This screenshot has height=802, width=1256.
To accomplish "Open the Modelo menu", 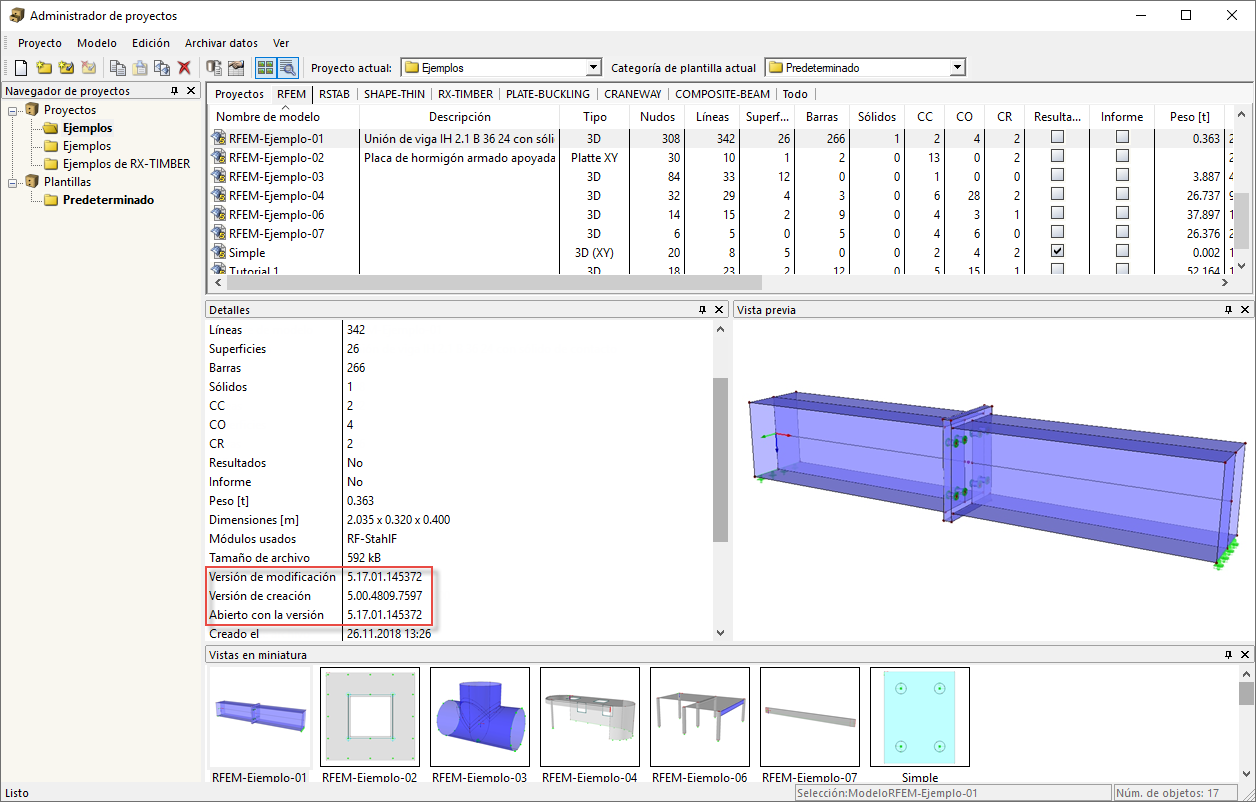I will coord(97,43).
